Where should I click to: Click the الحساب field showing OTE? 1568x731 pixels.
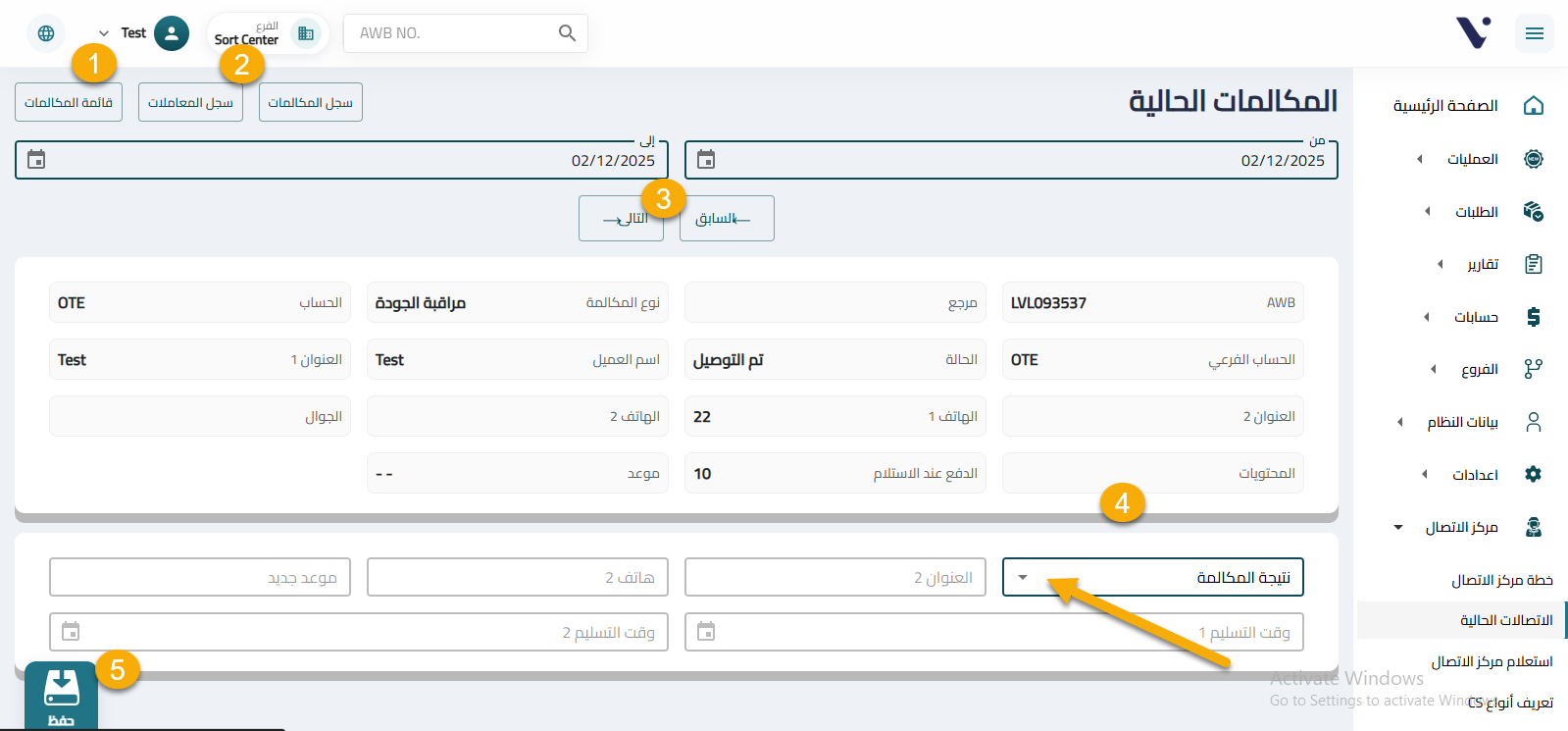pos(200,302)
